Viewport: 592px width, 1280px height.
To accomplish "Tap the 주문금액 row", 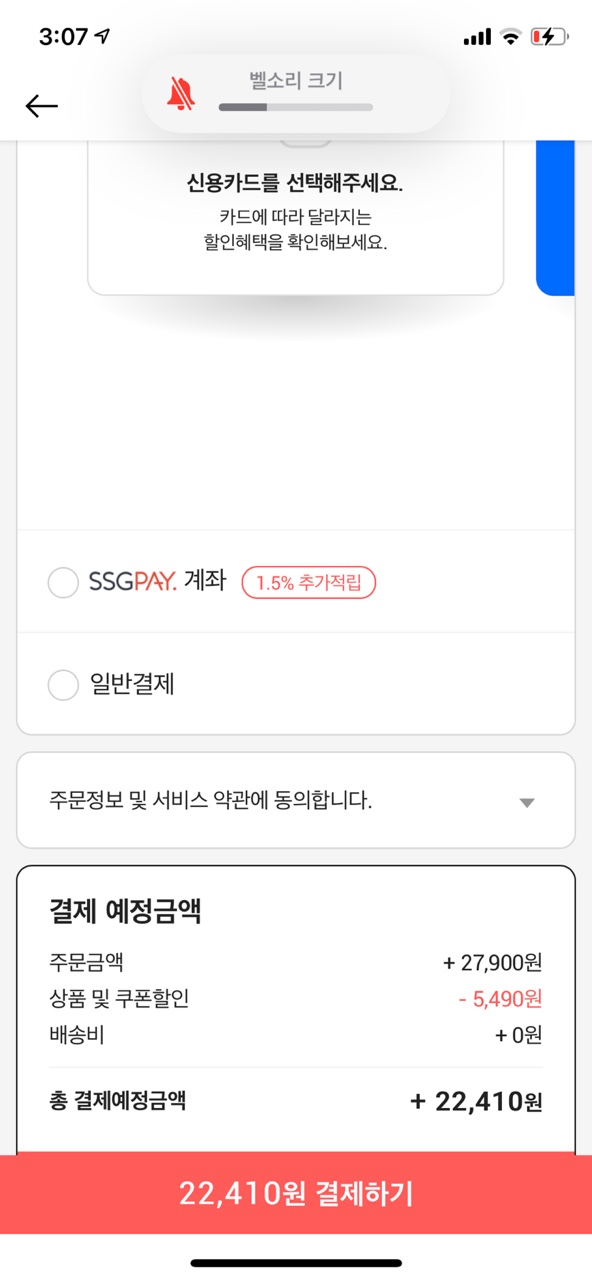I will pos(296,963).
